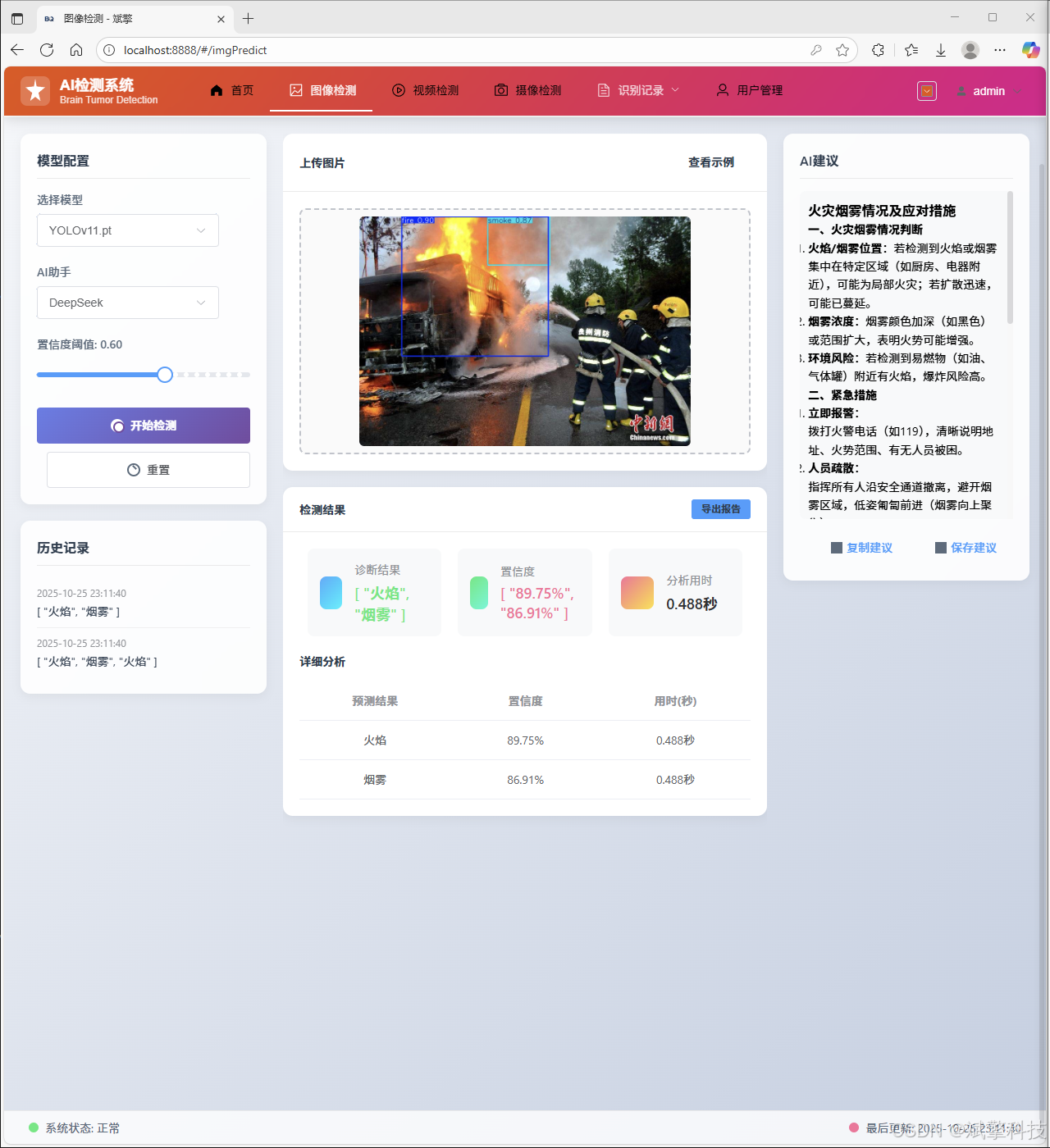Expand the 识别记录 chevron menu
1050x1148 pixels.
(x=674, y=90)
